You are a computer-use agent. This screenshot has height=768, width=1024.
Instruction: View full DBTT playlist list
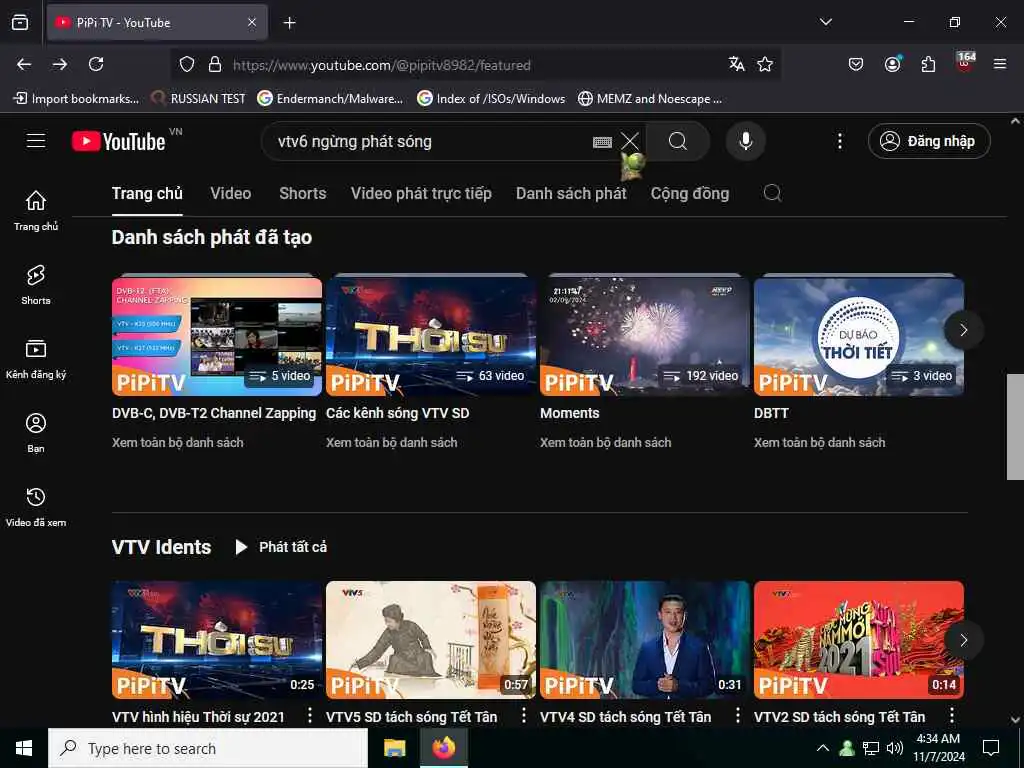820,442
